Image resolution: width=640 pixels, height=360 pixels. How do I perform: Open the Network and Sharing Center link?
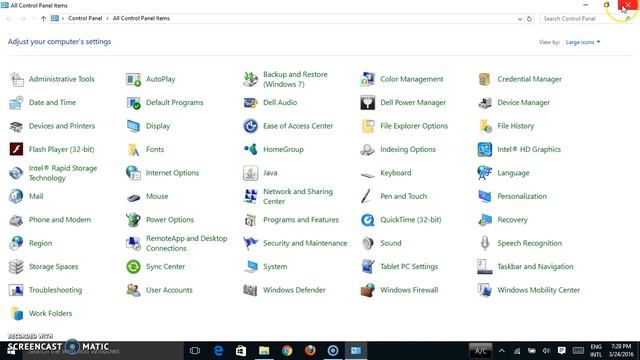[298, 196]
